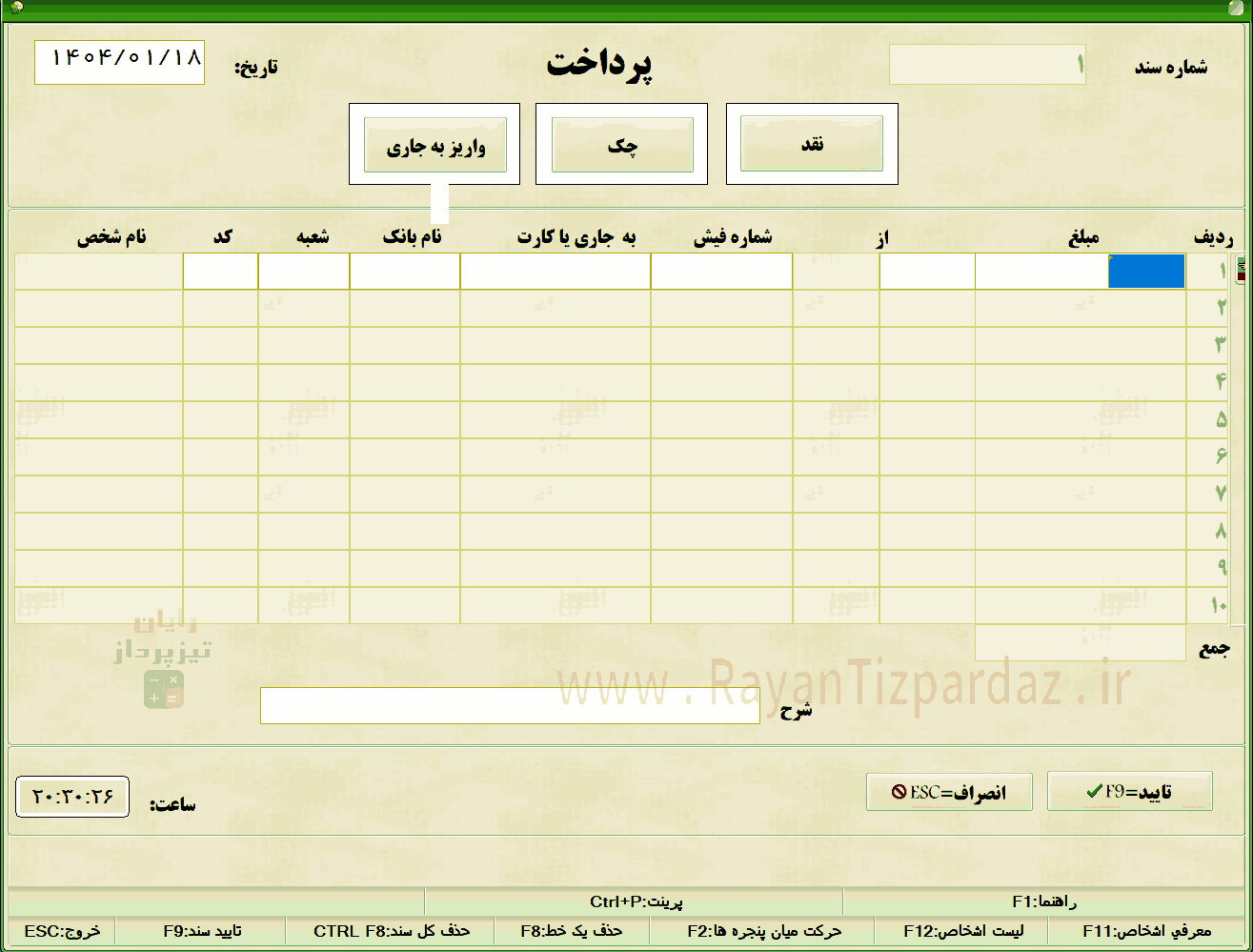The image size is (1253, 952).
Task: Click the table's vertical scrollbar handle
Action: 1241,269
